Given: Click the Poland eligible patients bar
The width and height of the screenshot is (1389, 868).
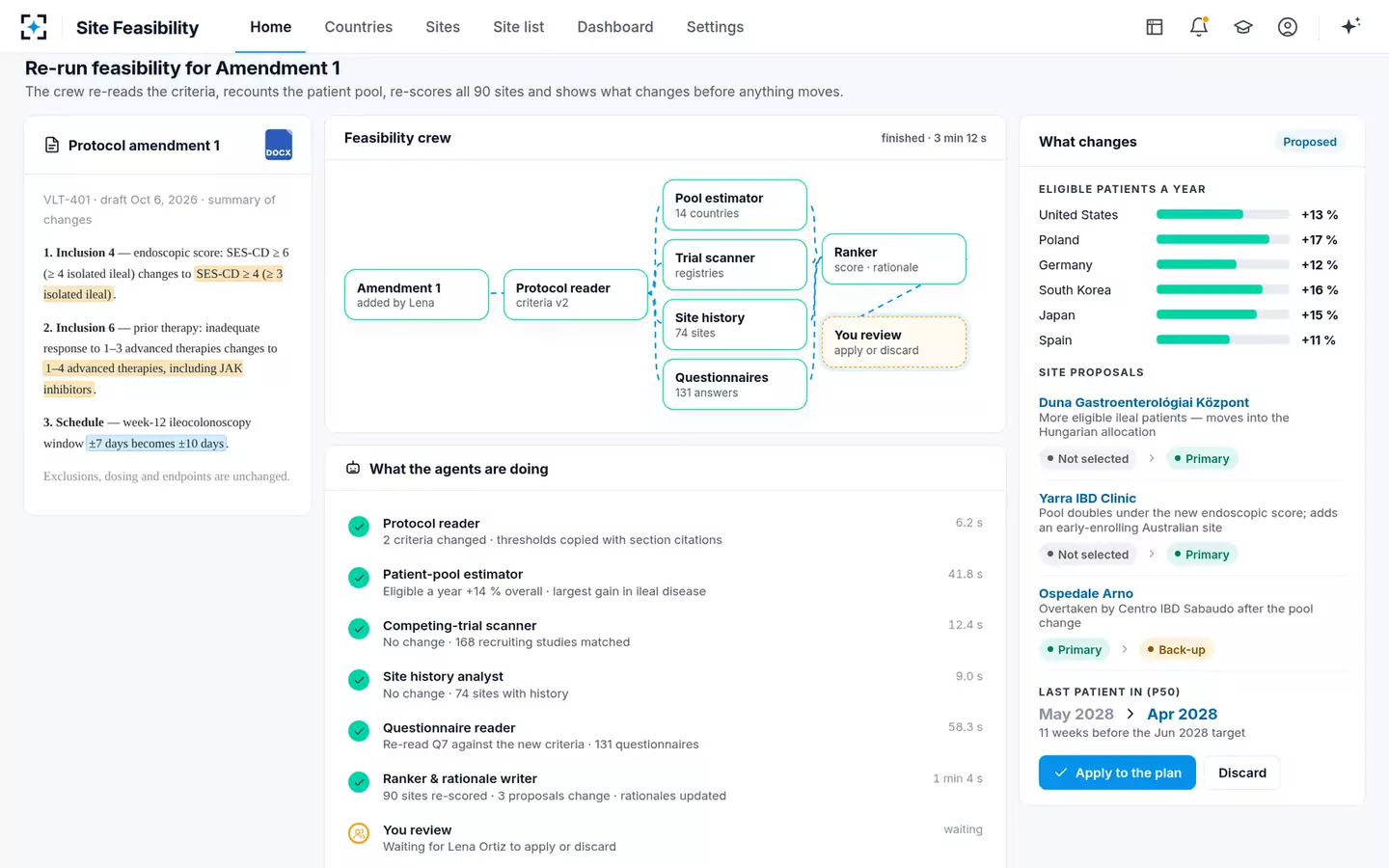Looking at the screenshot, I should pyautogui.click(x=1223, y=239).
